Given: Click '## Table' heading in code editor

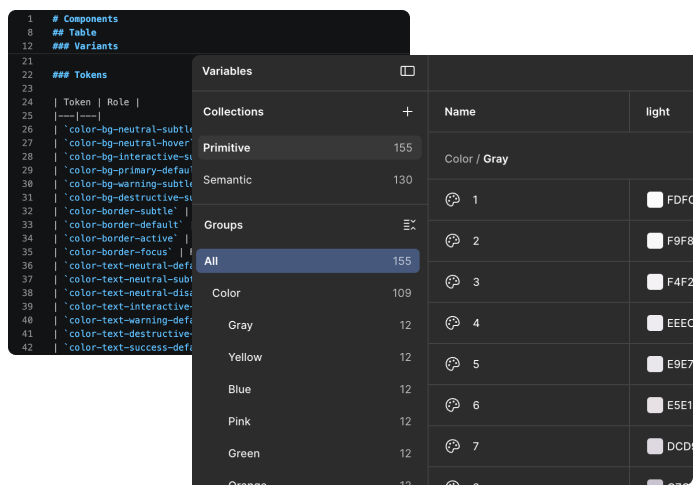Looking at the screenshot, I should [x=74, y=33].
